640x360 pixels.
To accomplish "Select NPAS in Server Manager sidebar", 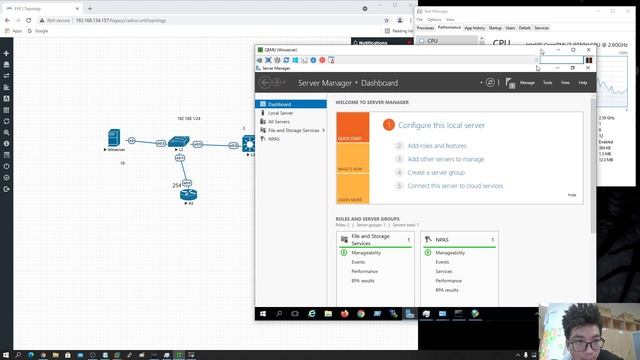I will coord(291,139).
